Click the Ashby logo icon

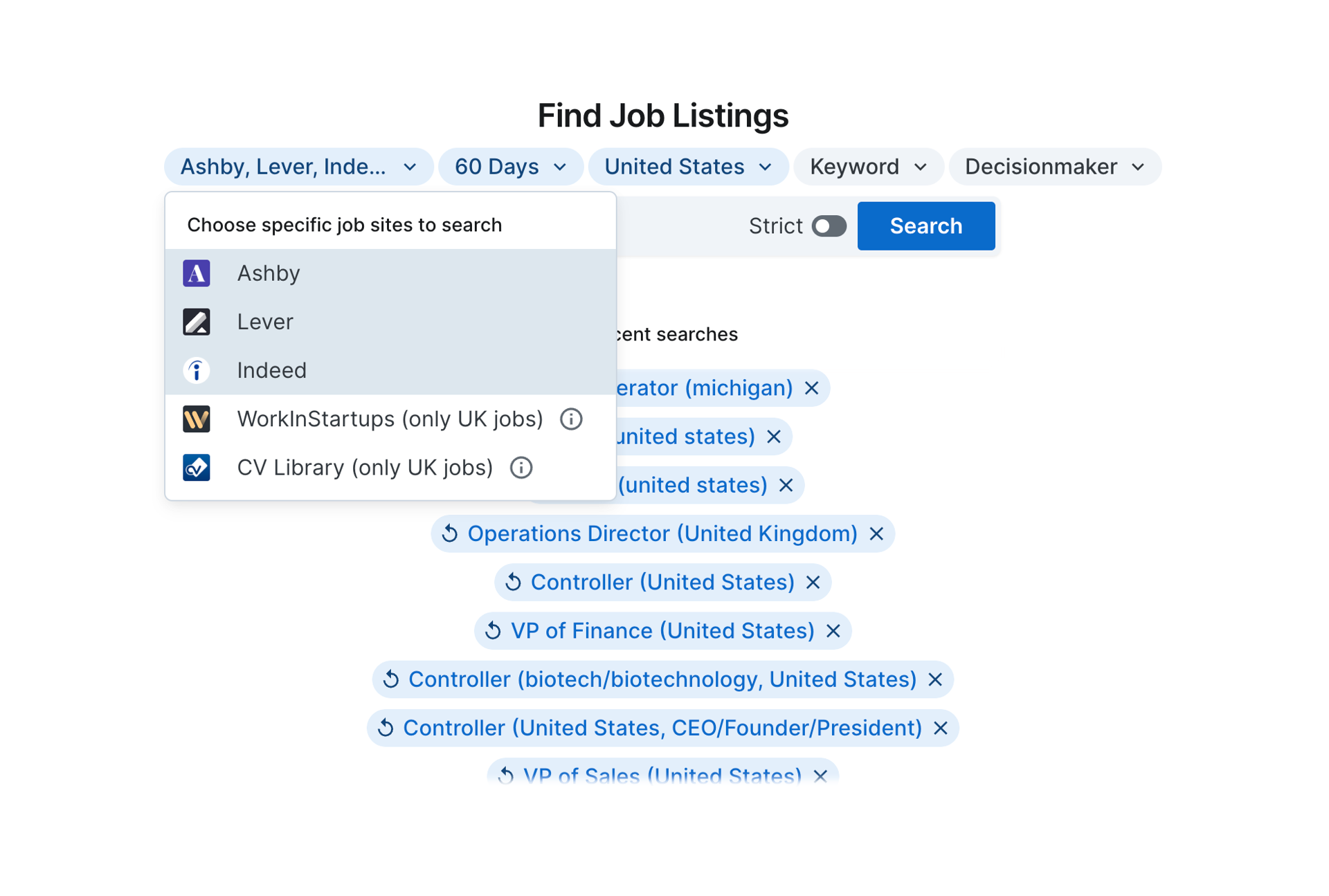point(197,273)
